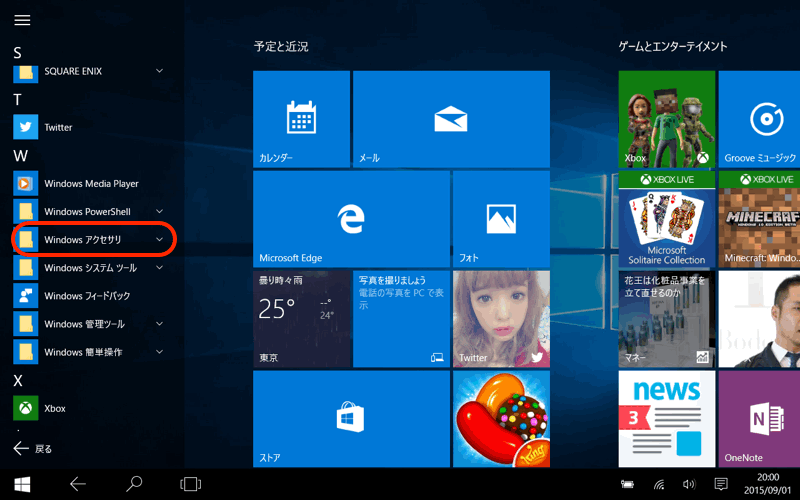Open the Candy Crush tile

point(500,418)
